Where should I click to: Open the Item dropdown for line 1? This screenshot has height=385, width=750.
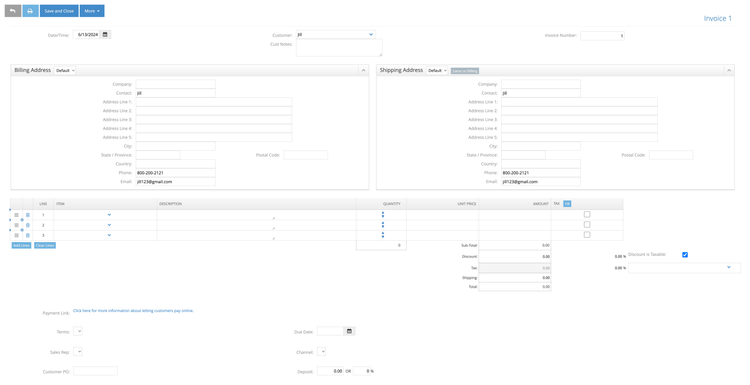[109, 215]
